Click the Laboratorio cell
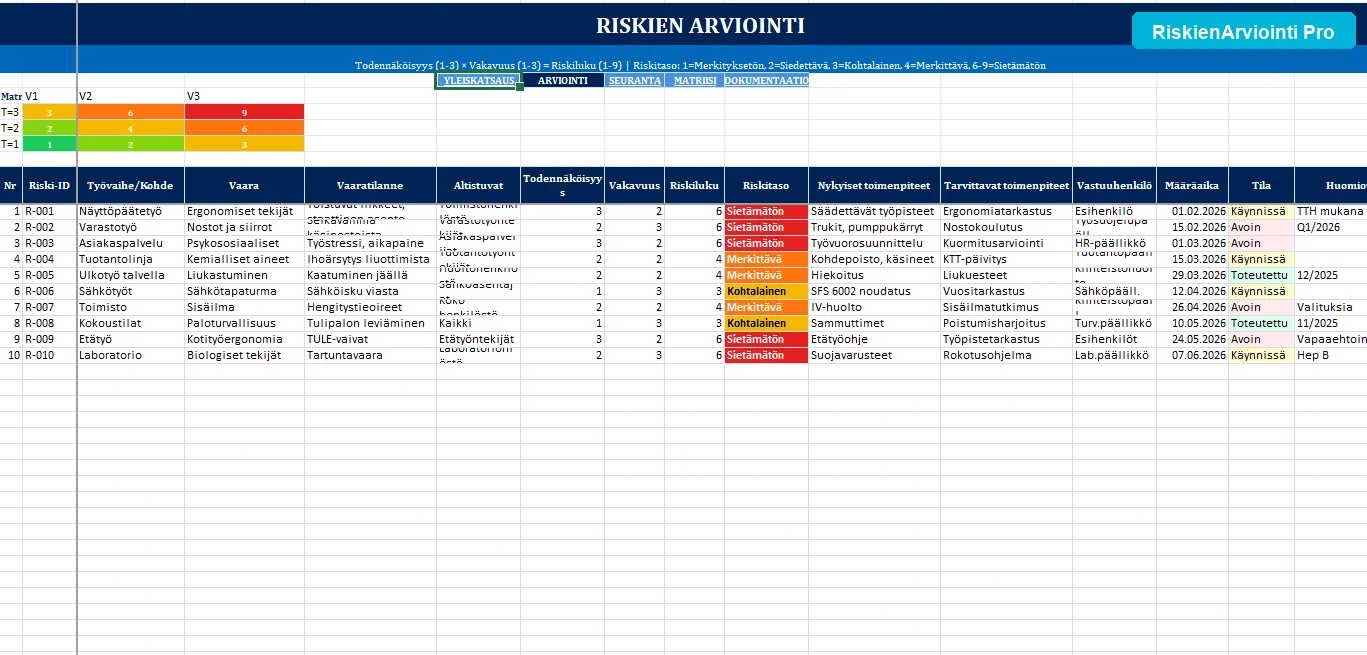This screenshot has width=1367, height=655. 130,355
